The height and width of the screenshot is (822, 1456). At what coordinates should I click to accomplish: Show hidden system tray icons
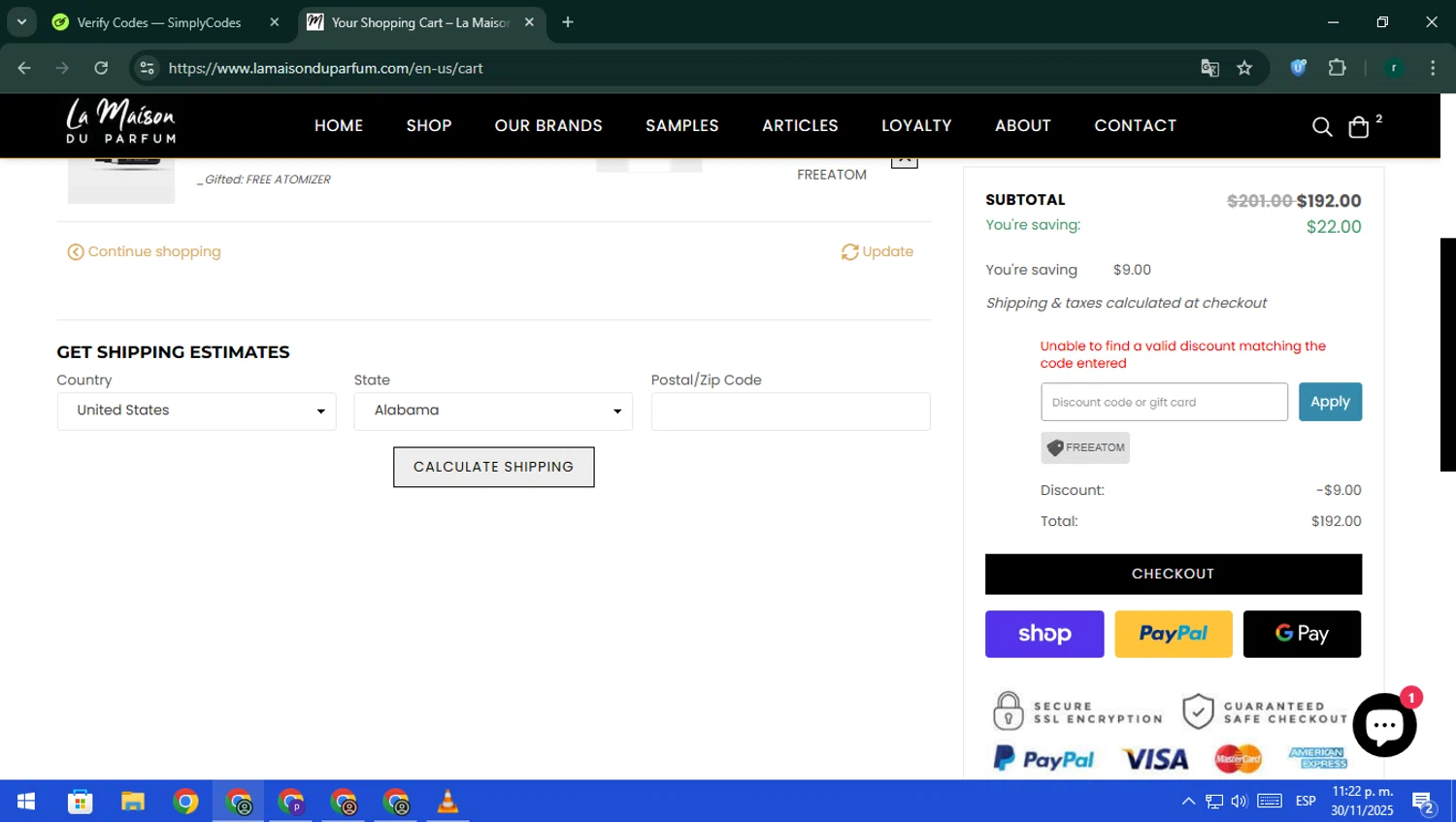pyautogui.click(x=1188, y=802)
